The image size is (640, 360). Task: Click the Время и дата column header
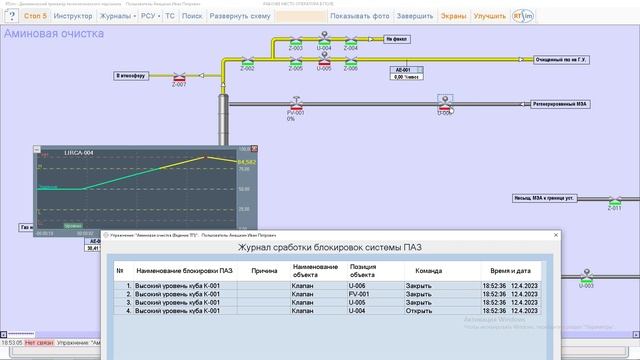pyautogui.click(x=511, y=271)
